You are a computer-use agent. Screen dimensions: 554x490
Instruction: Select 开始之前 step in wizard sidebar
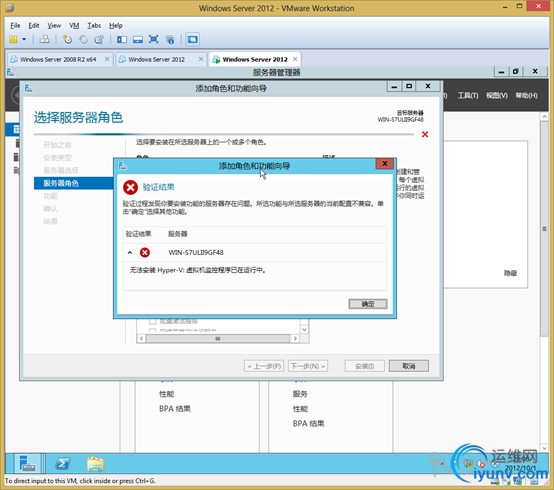(57, 145)
